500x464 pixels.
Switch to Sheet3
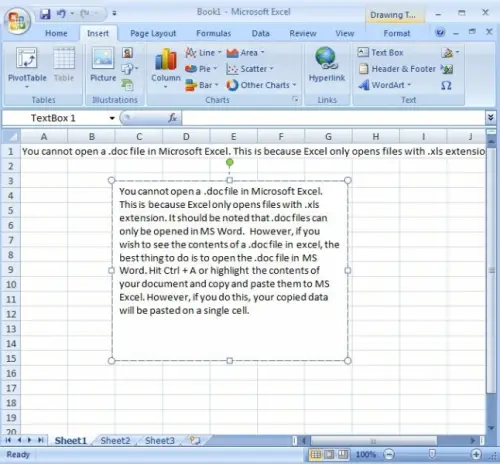coord(160,441)
